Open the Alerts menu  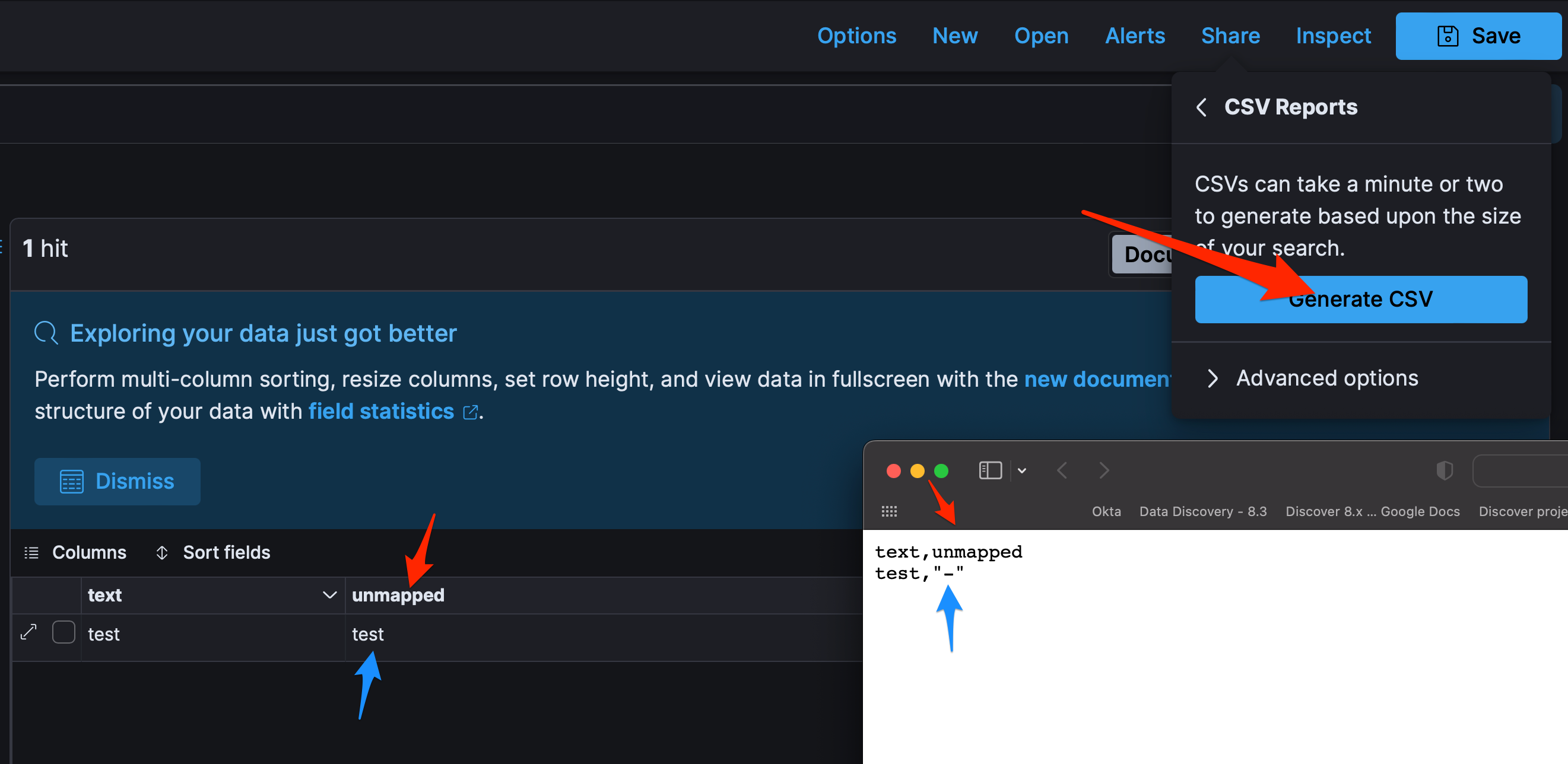pyautogui.click(x=1135, y=36)
